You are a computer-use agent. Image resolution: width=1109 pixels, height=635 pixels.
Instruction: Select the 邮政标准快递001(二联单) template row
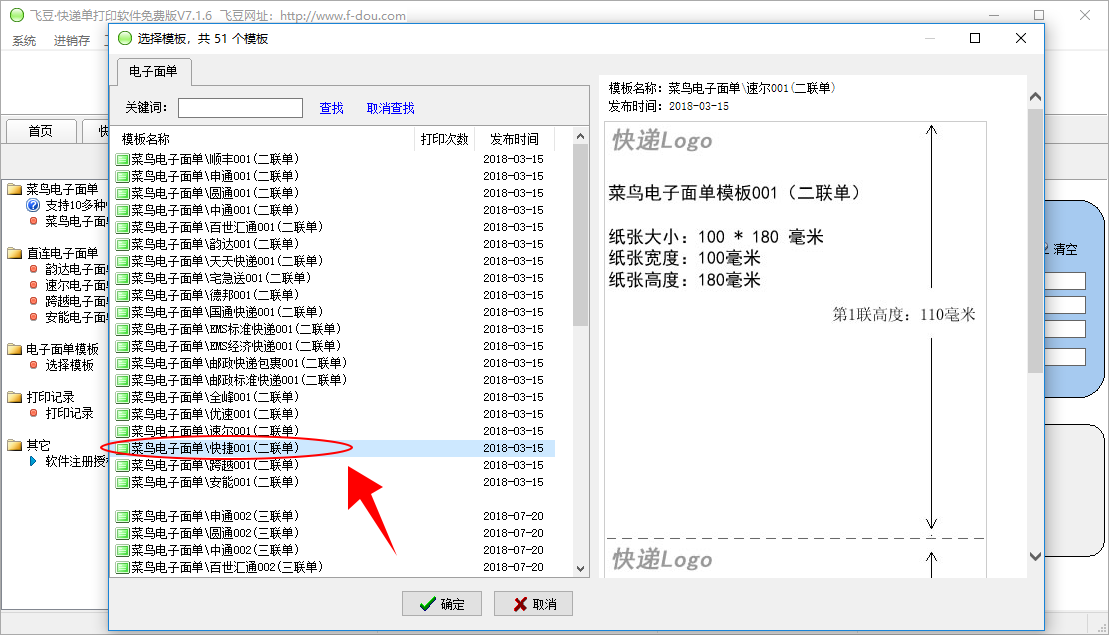pos(335,380)
